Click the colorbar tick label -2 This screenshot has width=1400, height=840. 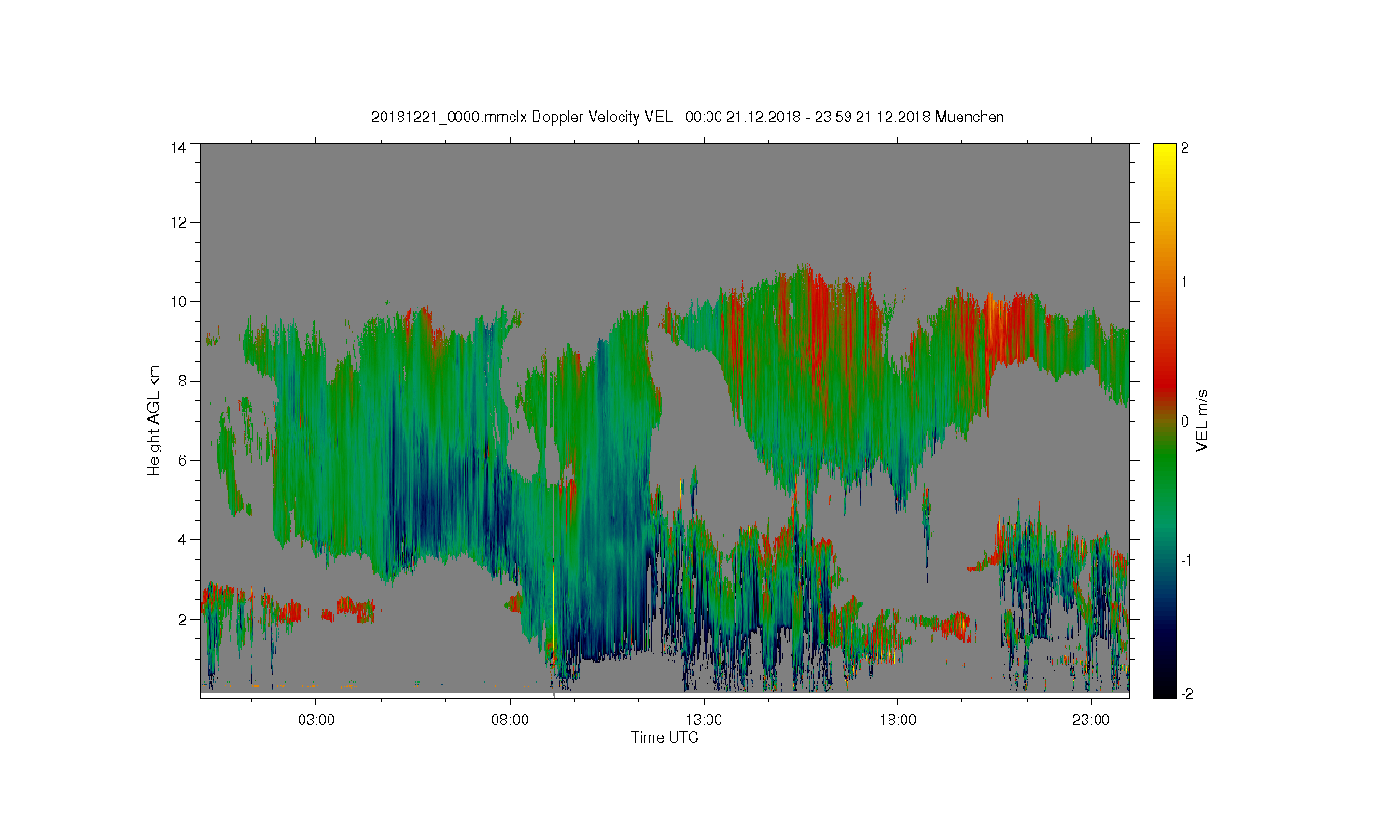(x=1186, y=693)
